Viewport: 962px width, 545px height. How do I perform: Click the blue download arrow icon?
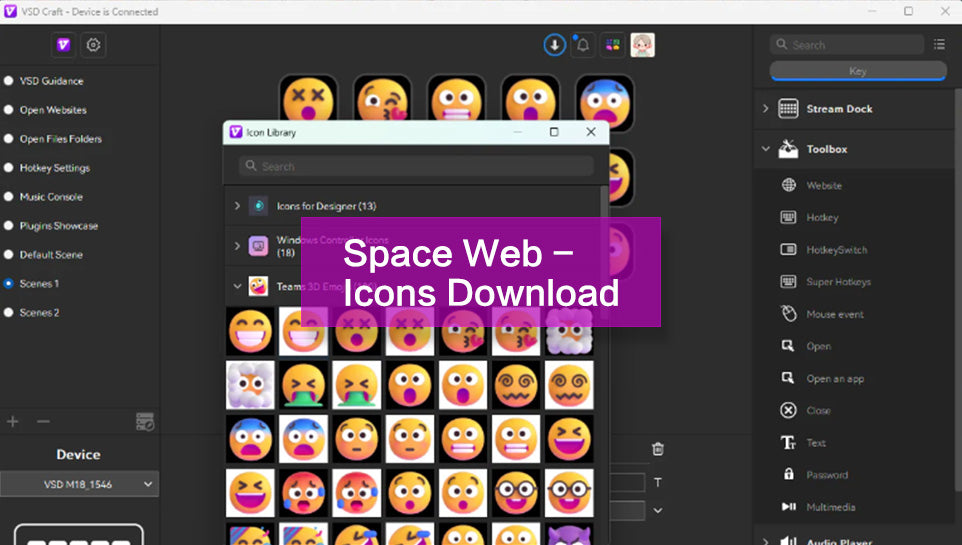pyautogui.click(x=555, y=45)
